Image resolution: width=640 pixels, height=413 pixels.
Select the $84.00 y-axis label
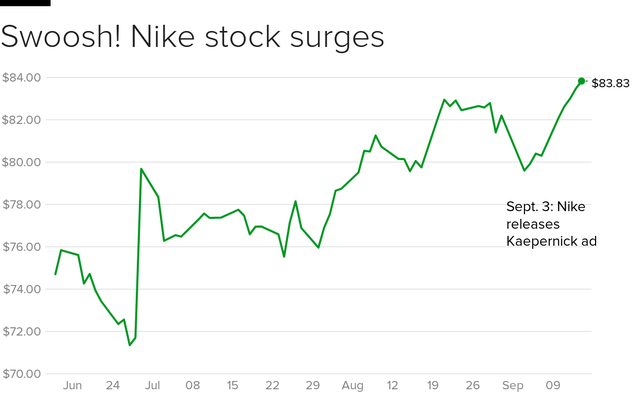tap(21, 77)
